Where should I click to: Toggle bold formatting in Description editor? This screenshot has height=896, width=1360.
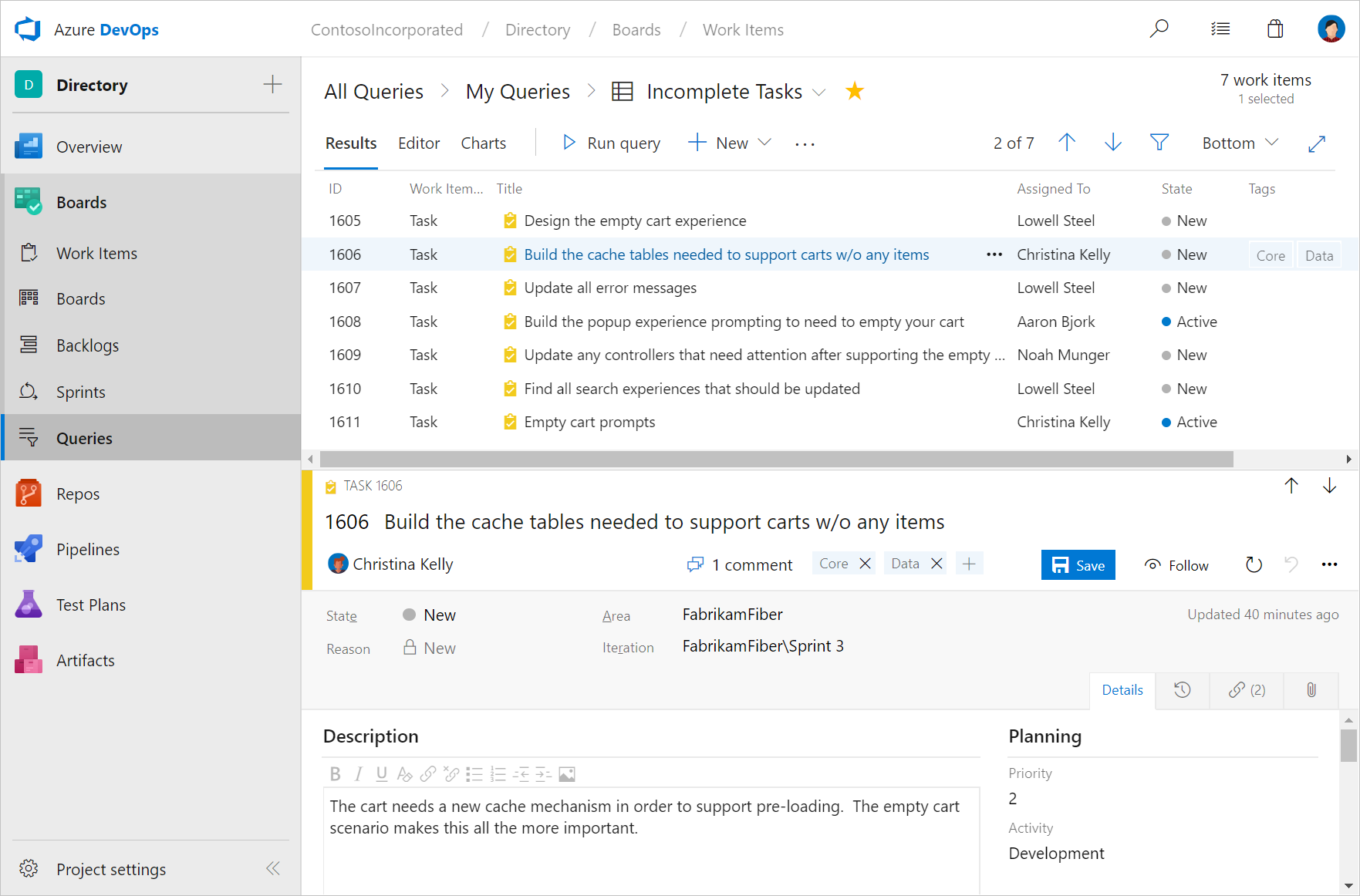pos(335,774)
